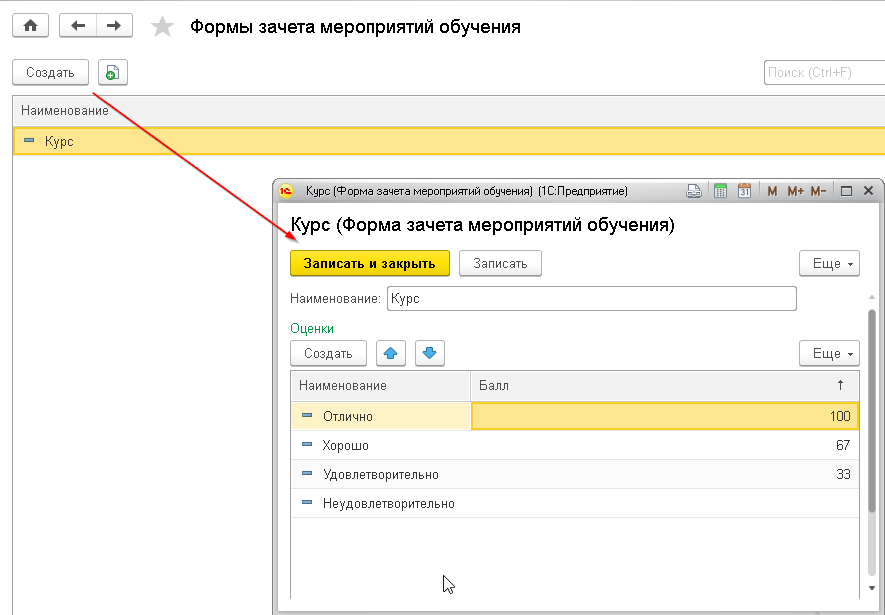Go forward with the right arrow
This screenshot has width=885, height=615.
[x=114, y=26]
